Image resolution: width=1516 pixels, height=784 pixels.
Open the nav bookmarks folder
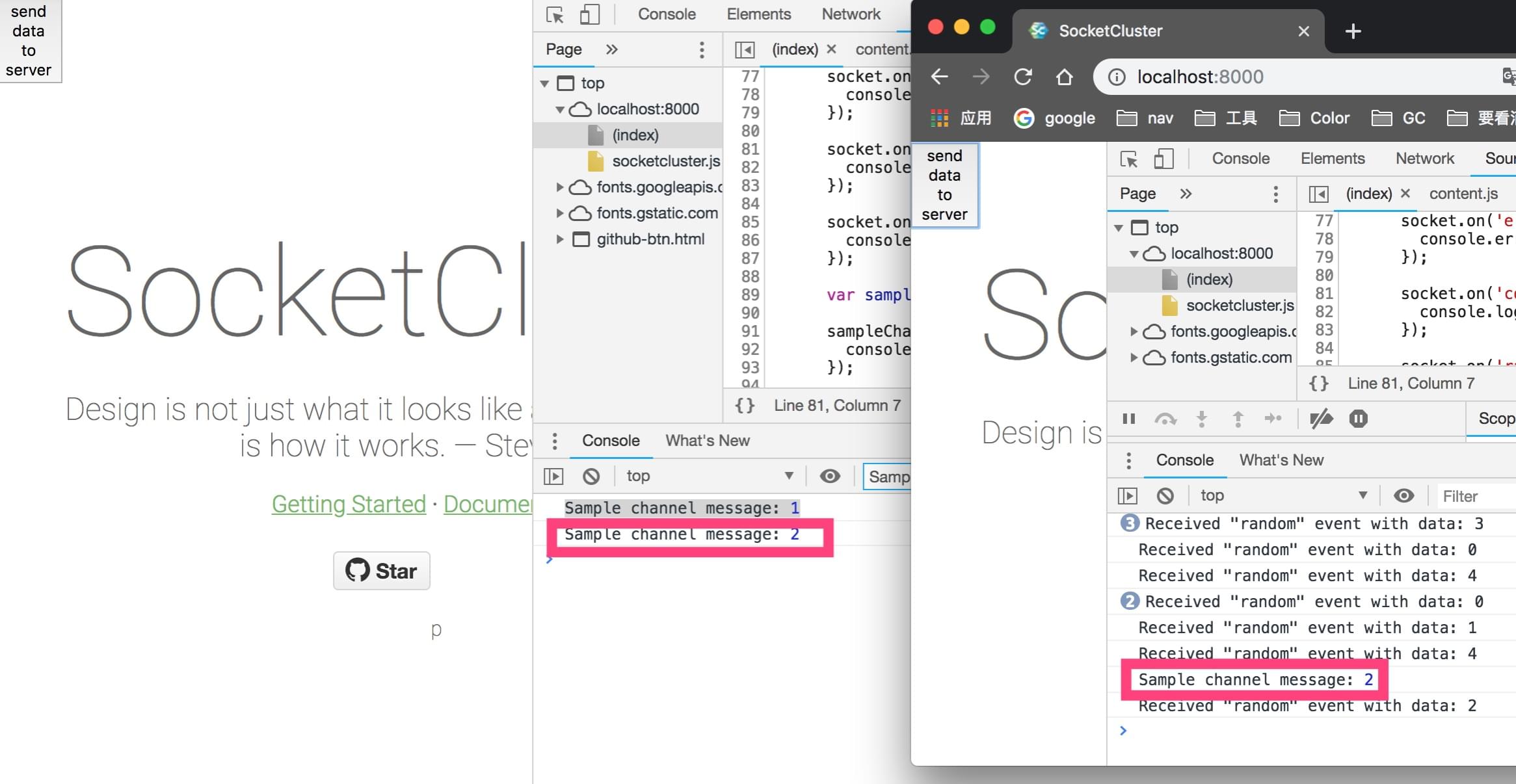click(1145, 118)
